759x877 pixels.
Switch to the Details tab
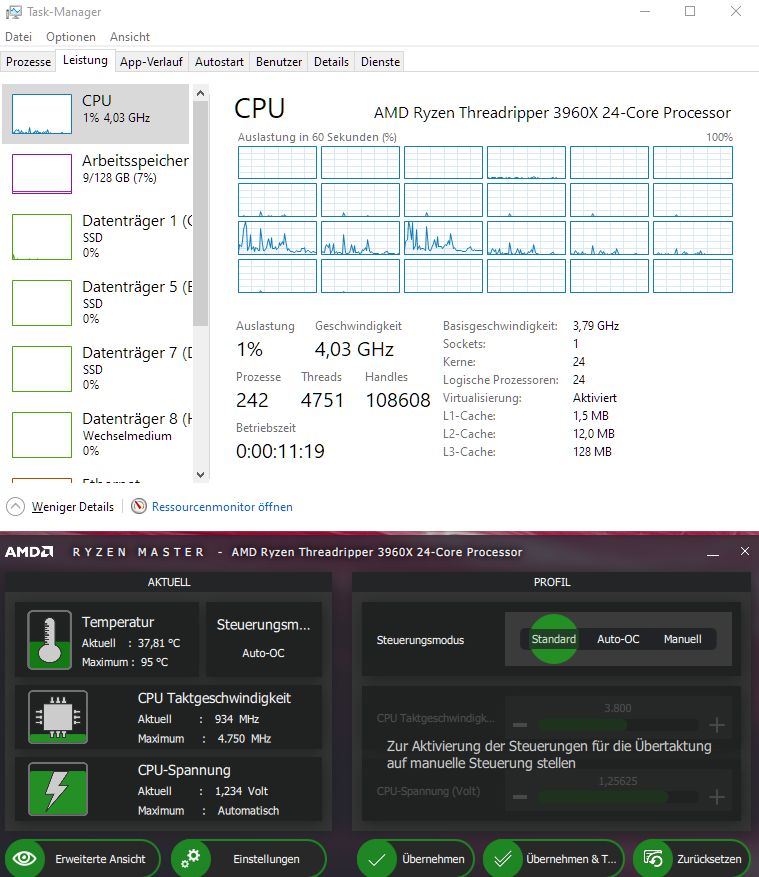331,62
